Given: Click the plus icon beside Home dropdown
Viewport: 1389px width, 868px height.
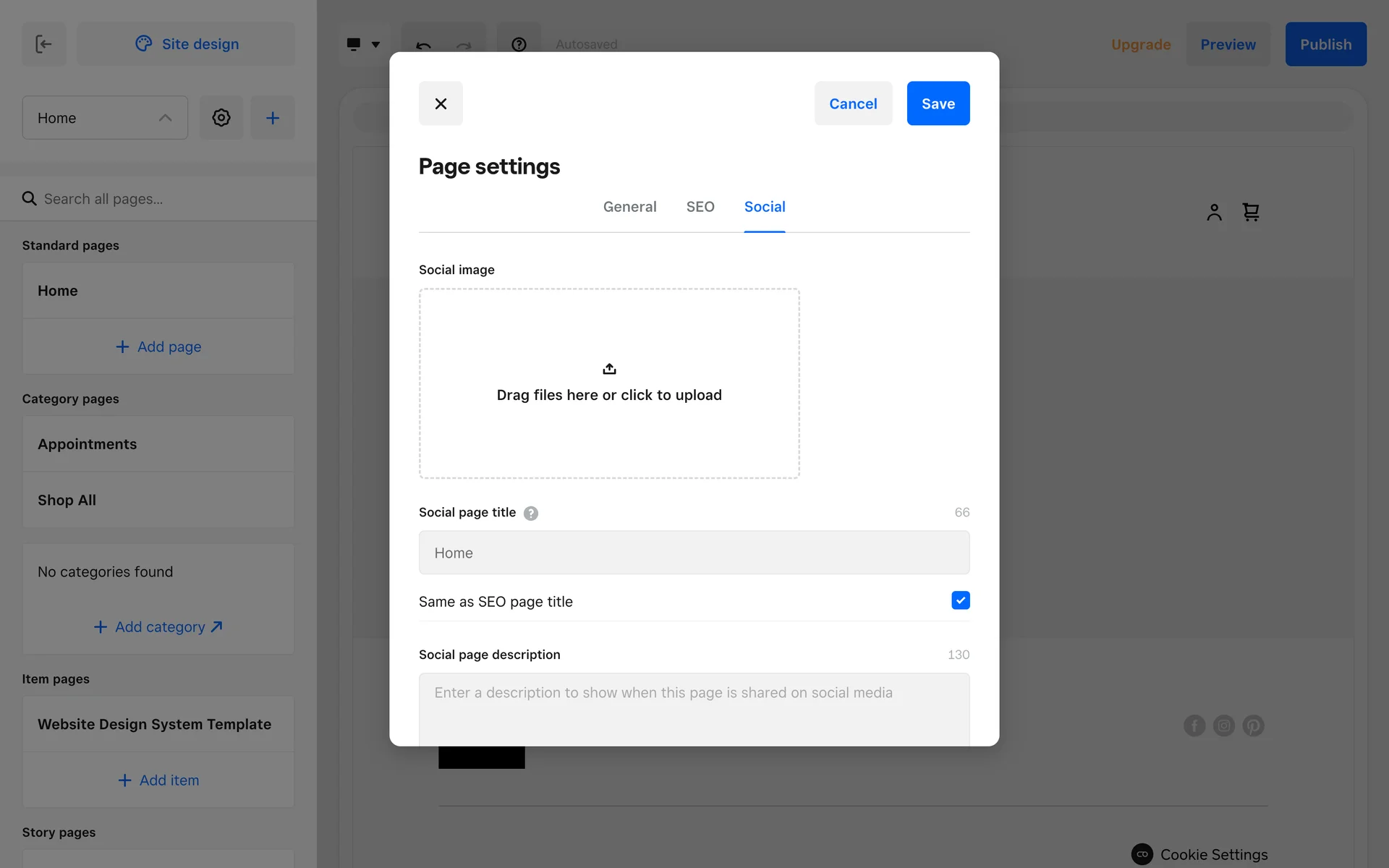Looking at the screenshot, I should tap(273, 118).
